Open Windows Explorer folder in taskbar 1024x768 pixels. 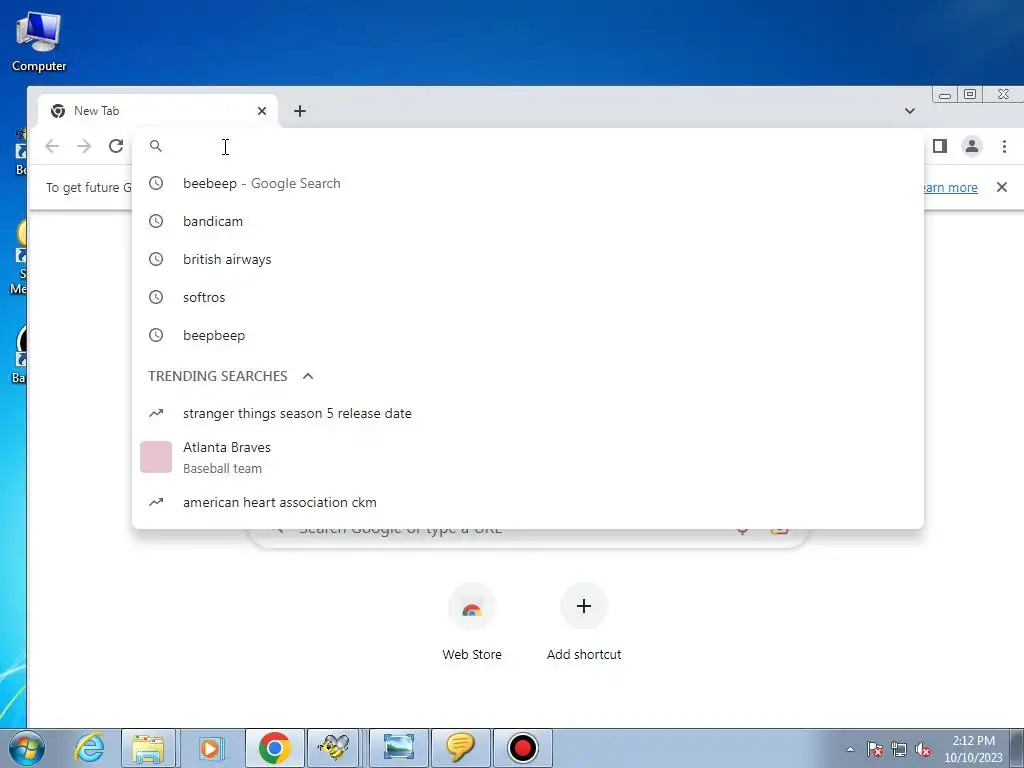pyautogui.click(x=148, y=748)
